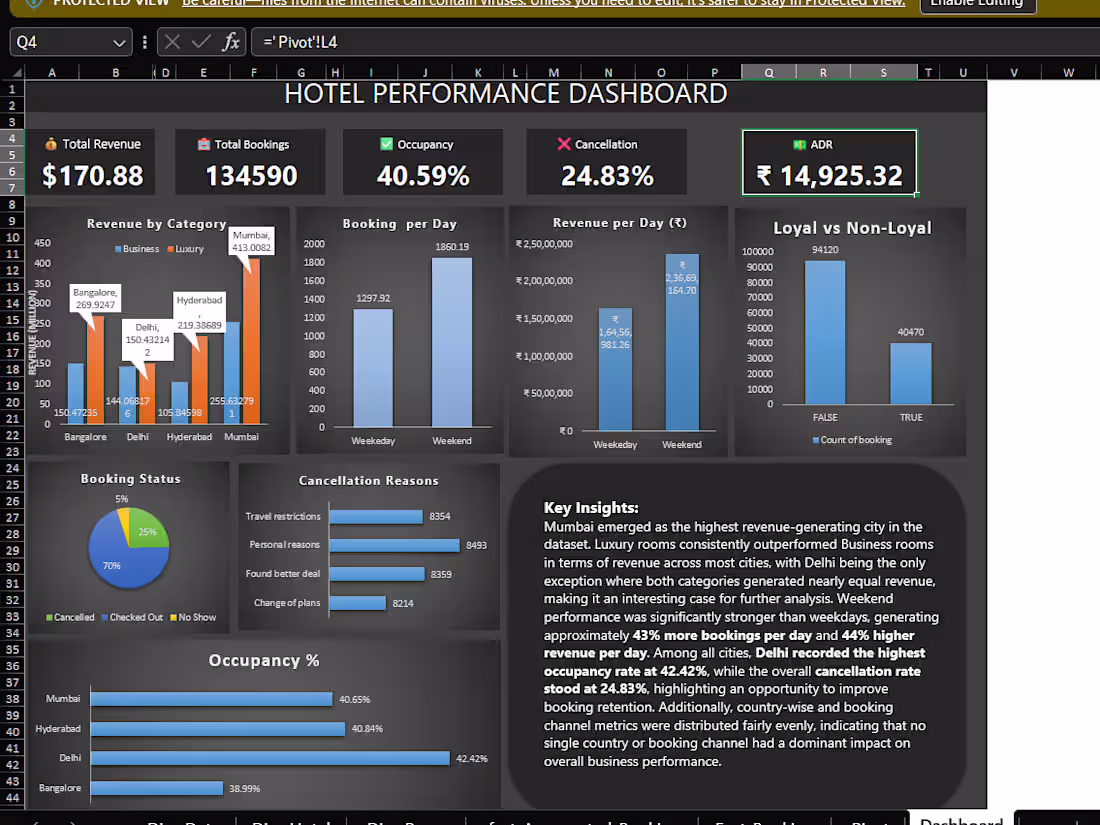
Task: Click the calendar icon beside Total Bookings
Action: click(204, 144)
